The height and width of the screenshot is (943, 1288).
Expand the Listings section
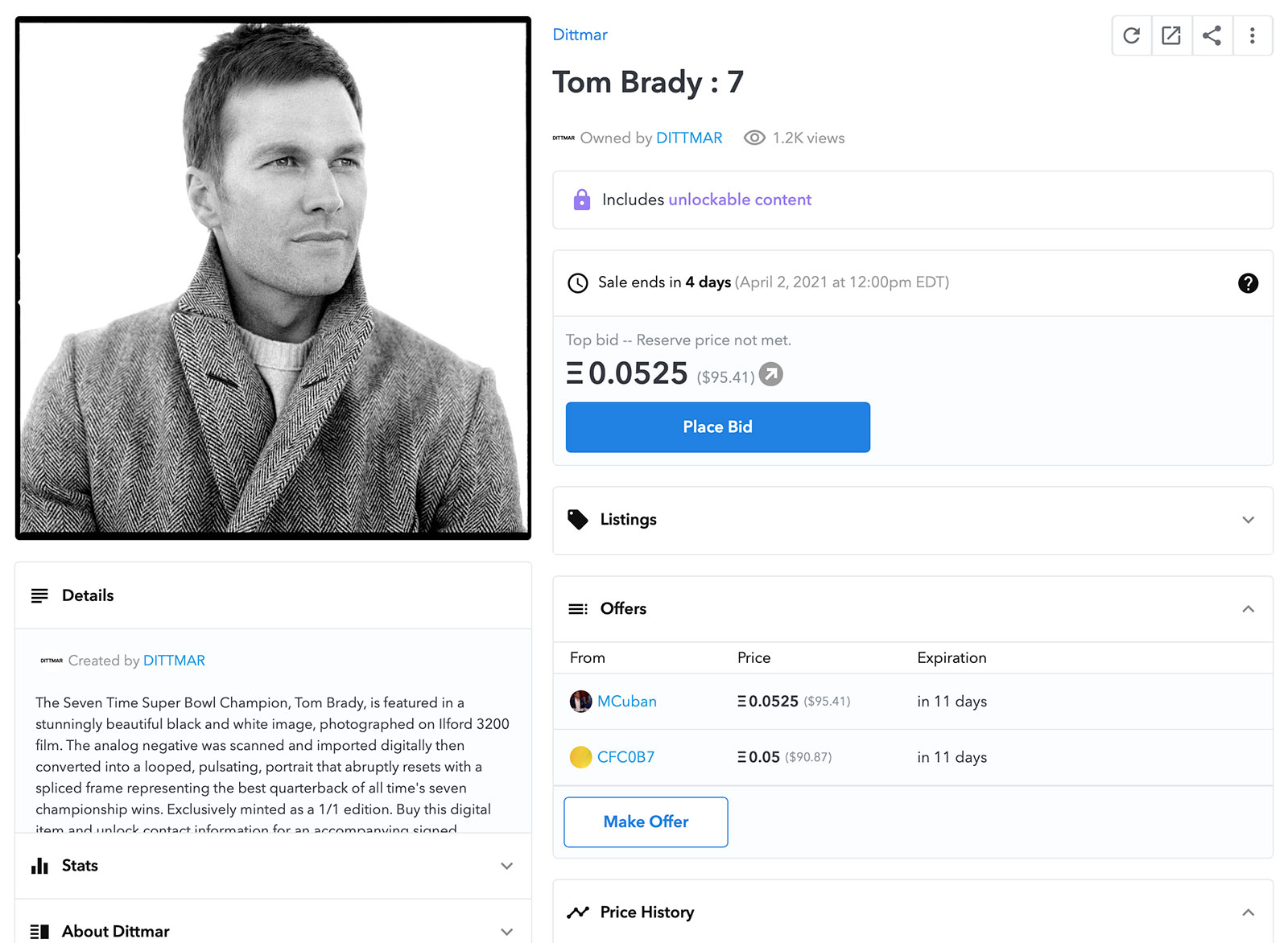[x=1248, y=520]
